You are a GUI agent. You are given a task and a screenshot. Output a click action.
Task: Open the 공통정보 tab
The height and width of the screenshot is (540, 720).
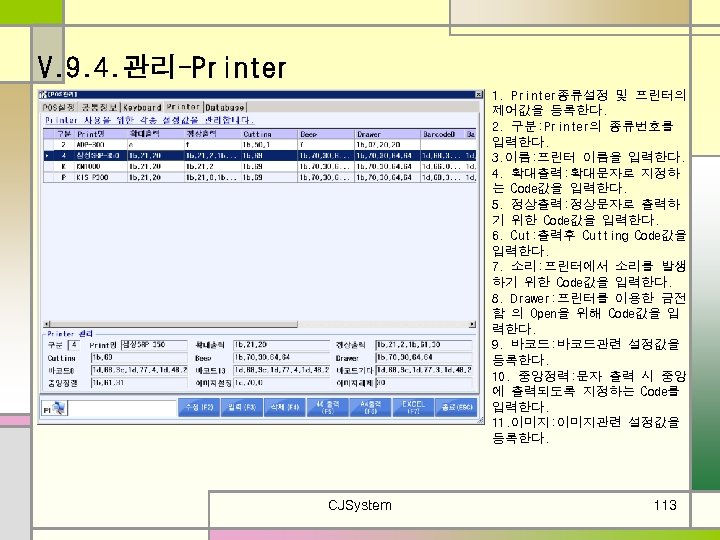click(x=99, y=107)
